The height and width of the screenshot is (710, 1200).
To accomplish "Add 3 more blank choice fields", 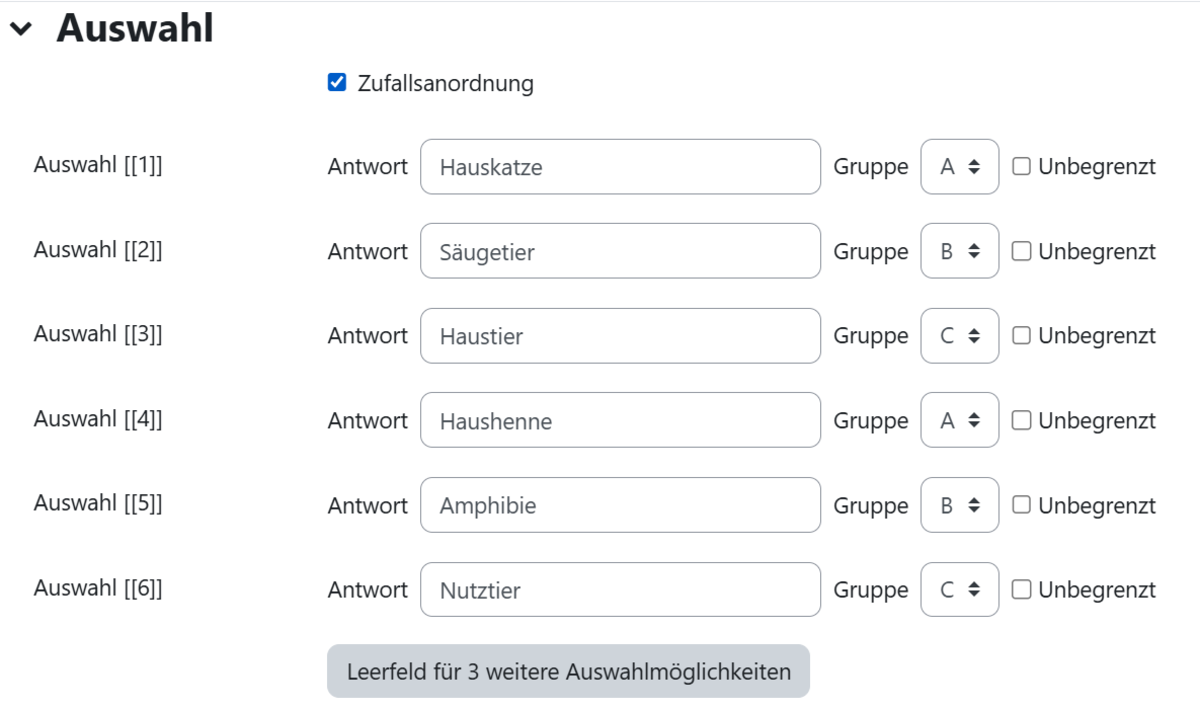I will click(568, 671).
